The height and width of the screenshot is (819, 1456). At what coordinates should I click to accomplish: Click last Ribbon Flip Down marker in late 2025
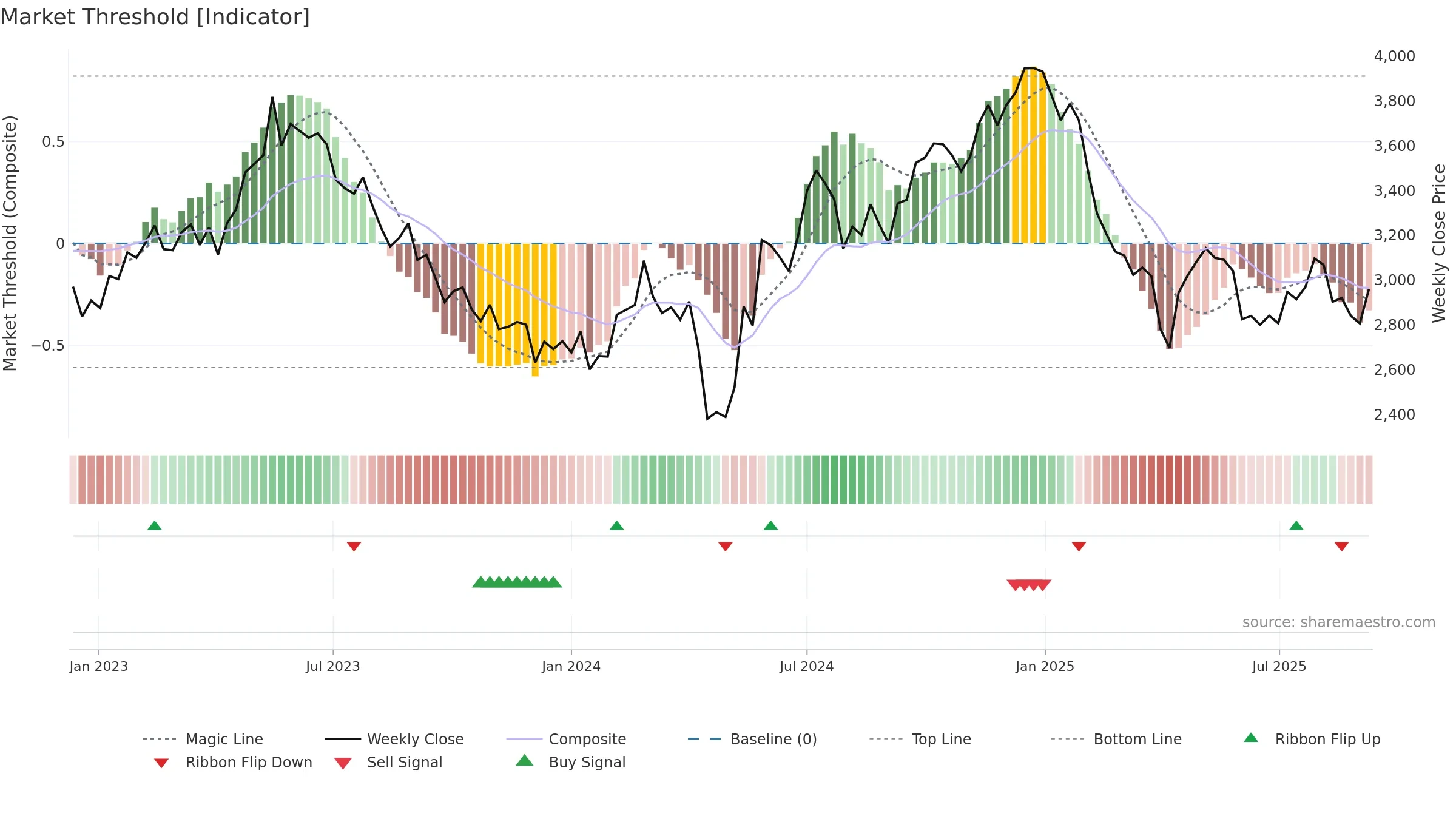point(1342,546)
